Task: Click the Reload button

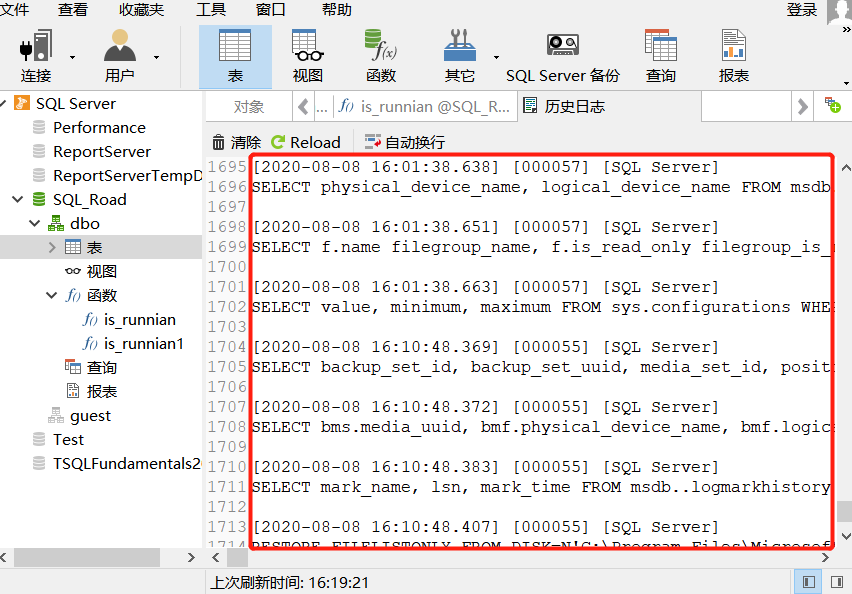Action: [x=306, y=142]
